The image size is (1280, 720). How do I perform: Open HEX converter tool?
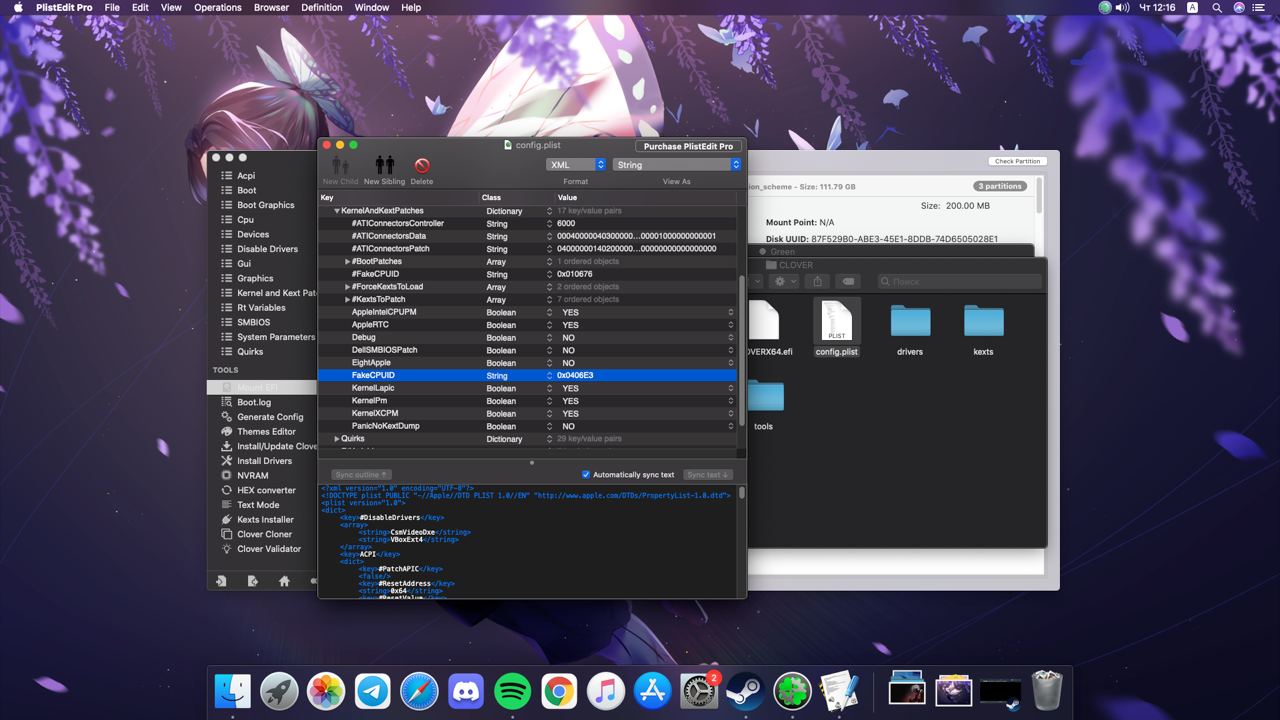[266, 490]
